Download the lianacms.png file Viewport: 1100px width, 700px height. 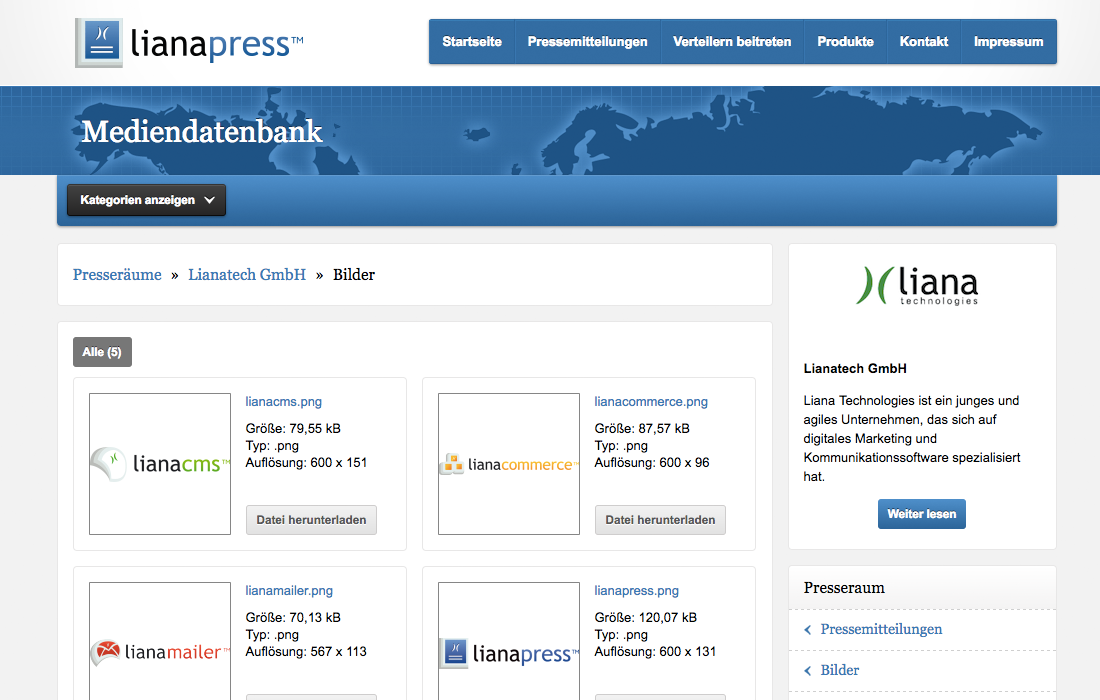(311, 520)
